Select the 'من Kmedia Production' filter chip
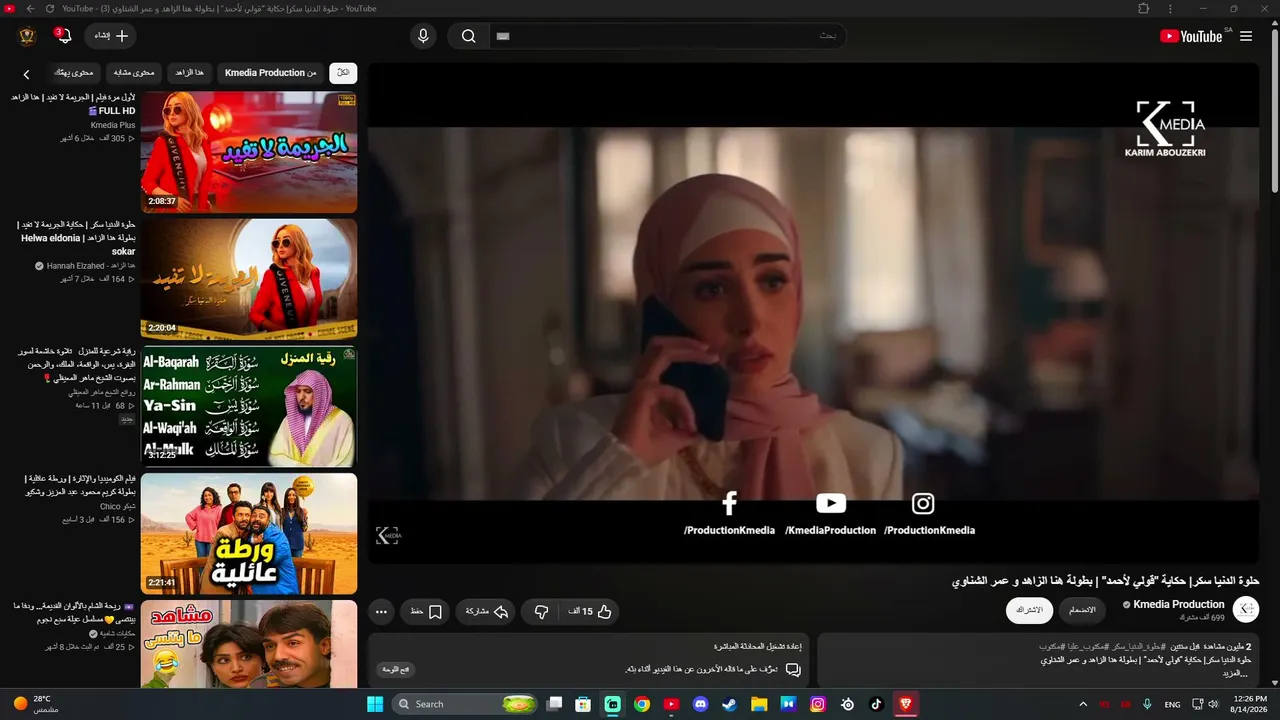Image resolution: width=1280 pixels, height=720 pixels. tap(271, 73)
